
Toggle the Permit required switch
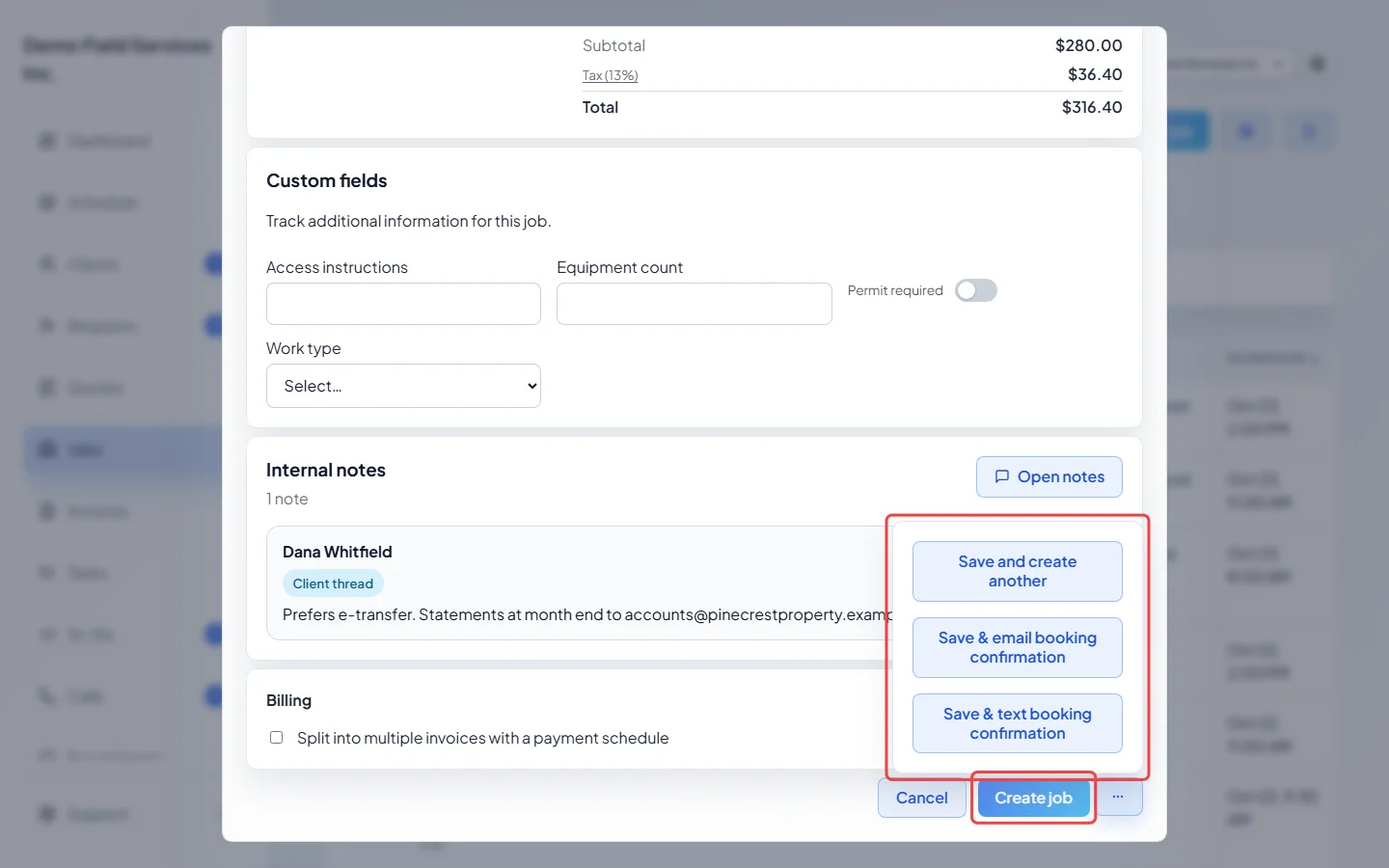976,290
